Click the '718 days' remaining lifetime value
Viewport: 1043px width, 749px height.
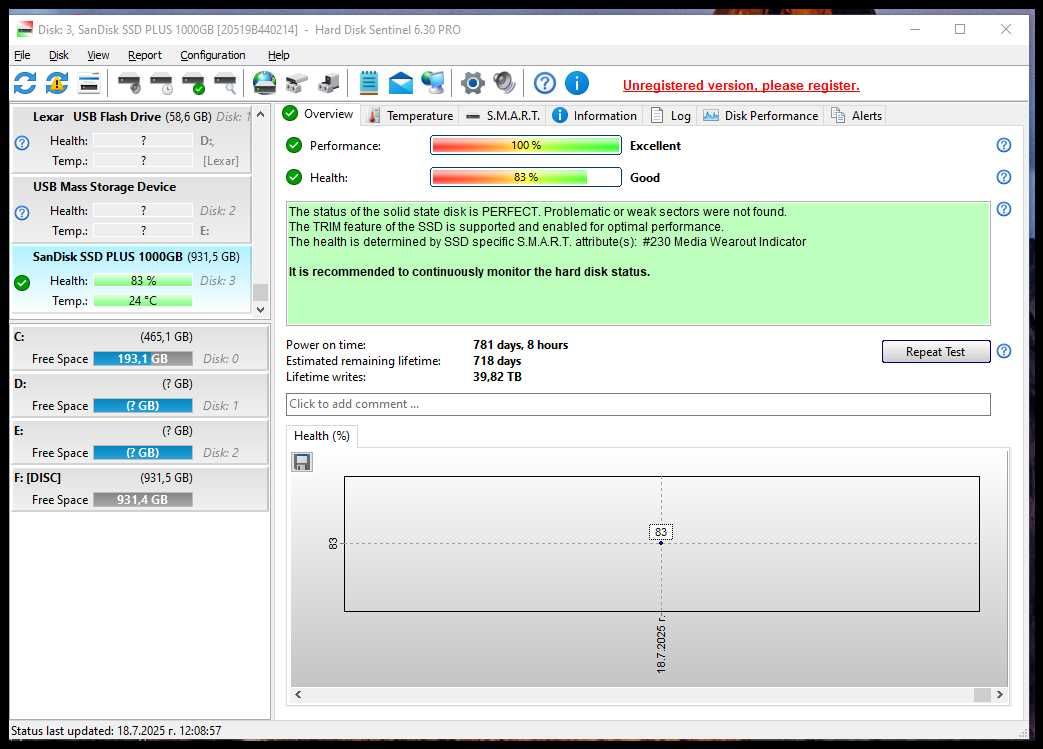click(x=497, y=361)
